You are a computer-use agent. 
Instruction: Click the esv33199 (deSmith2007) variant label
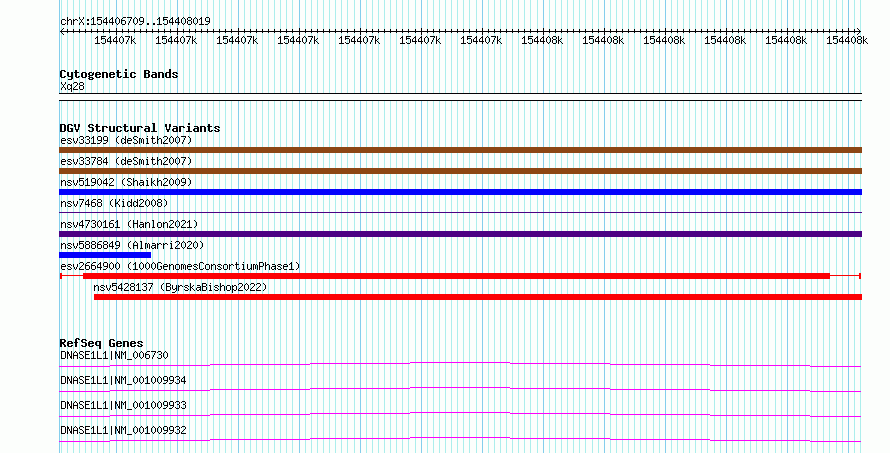(126, 140)
